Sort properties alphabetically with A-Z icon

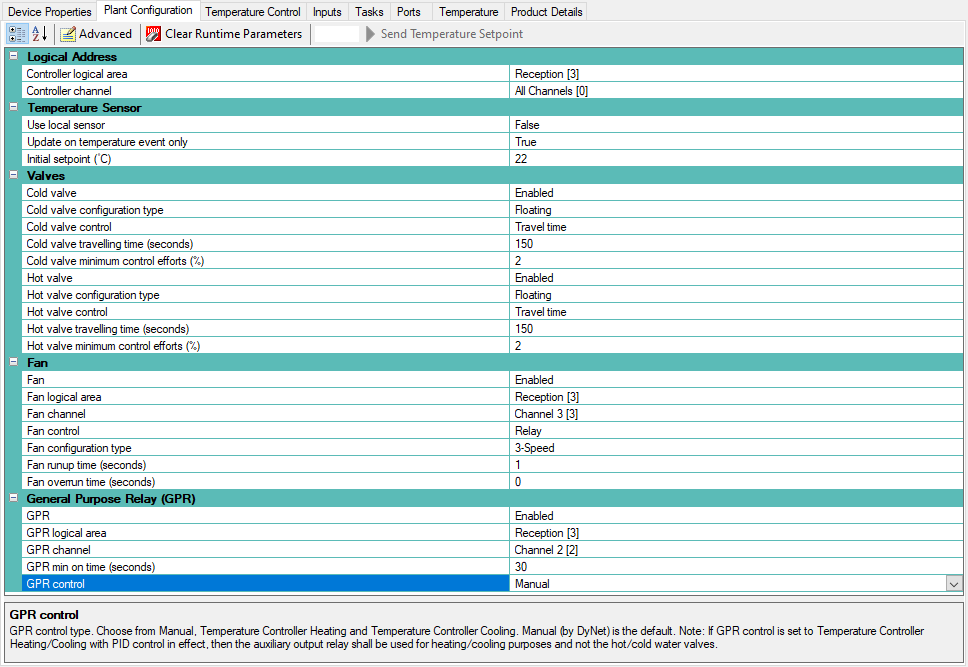pyautogui.click(x=40, y=34)
